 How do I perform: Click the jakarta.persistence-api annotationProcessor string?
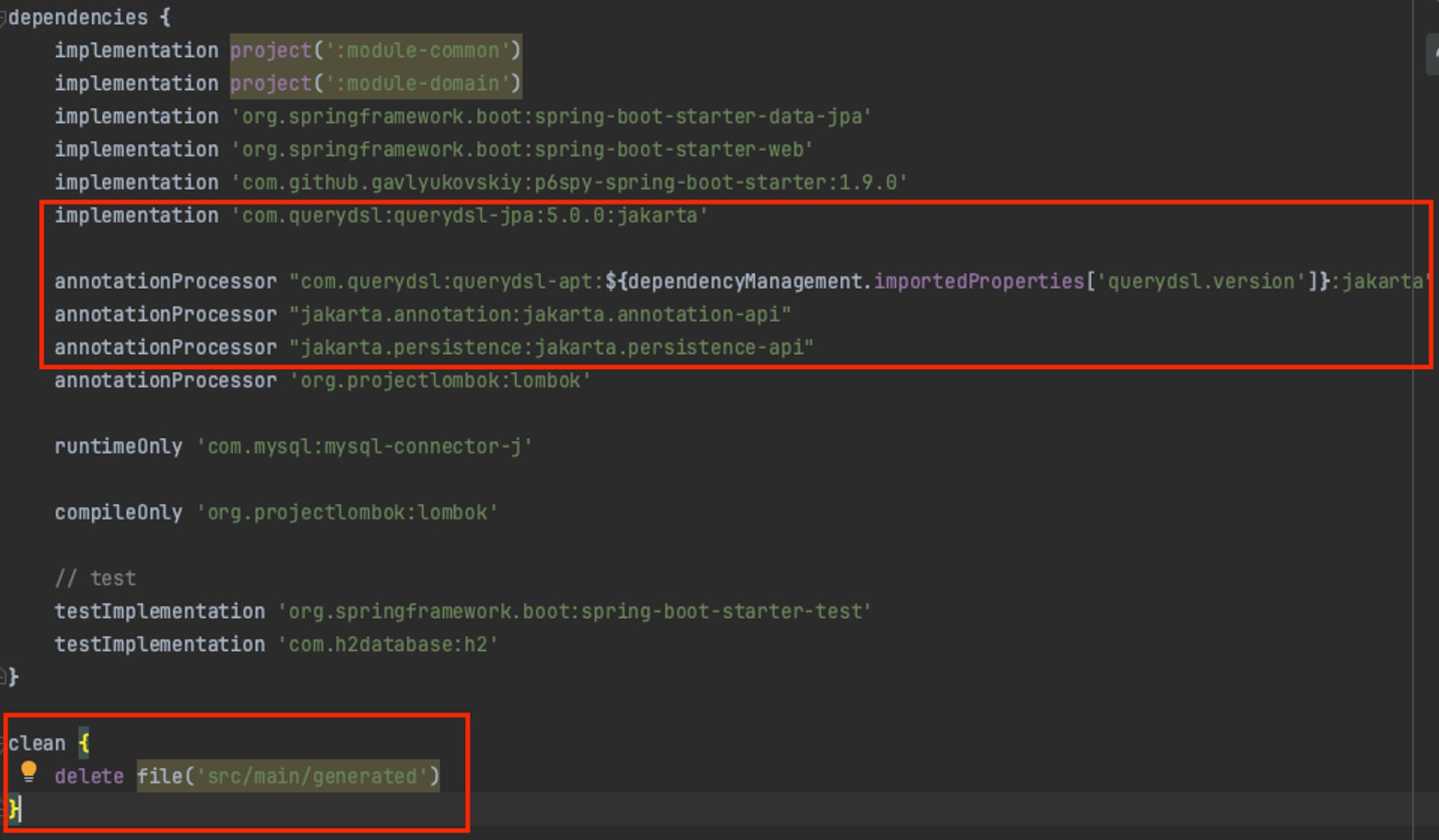550,347
